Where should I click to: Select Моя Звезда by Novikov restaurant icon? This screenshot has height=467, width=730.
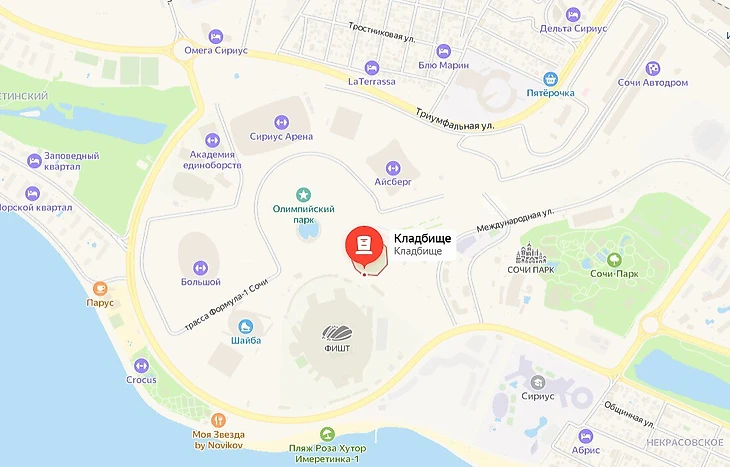click(x=218, y=420)
